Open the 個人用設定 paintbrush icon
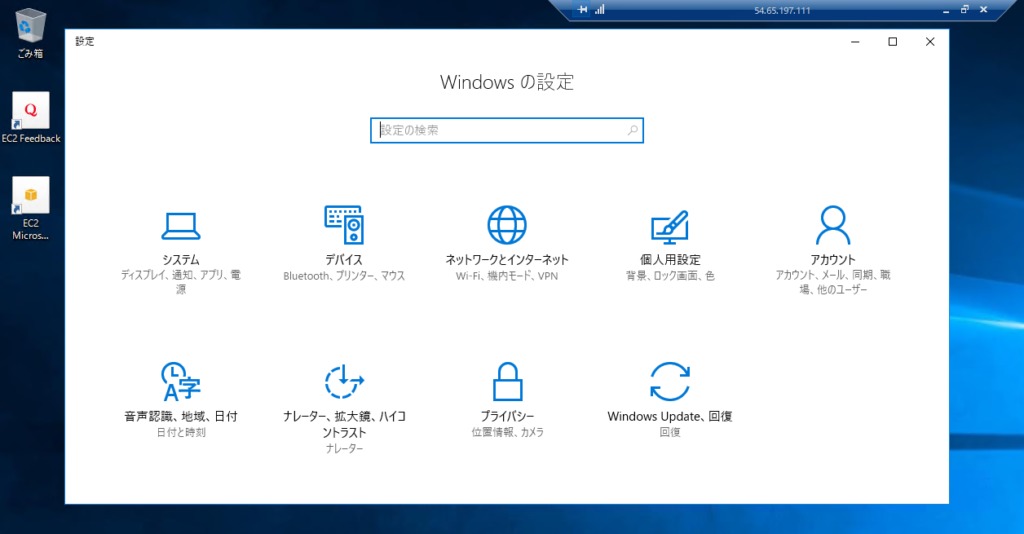The image size is (1024, 534). coord(670,227)
